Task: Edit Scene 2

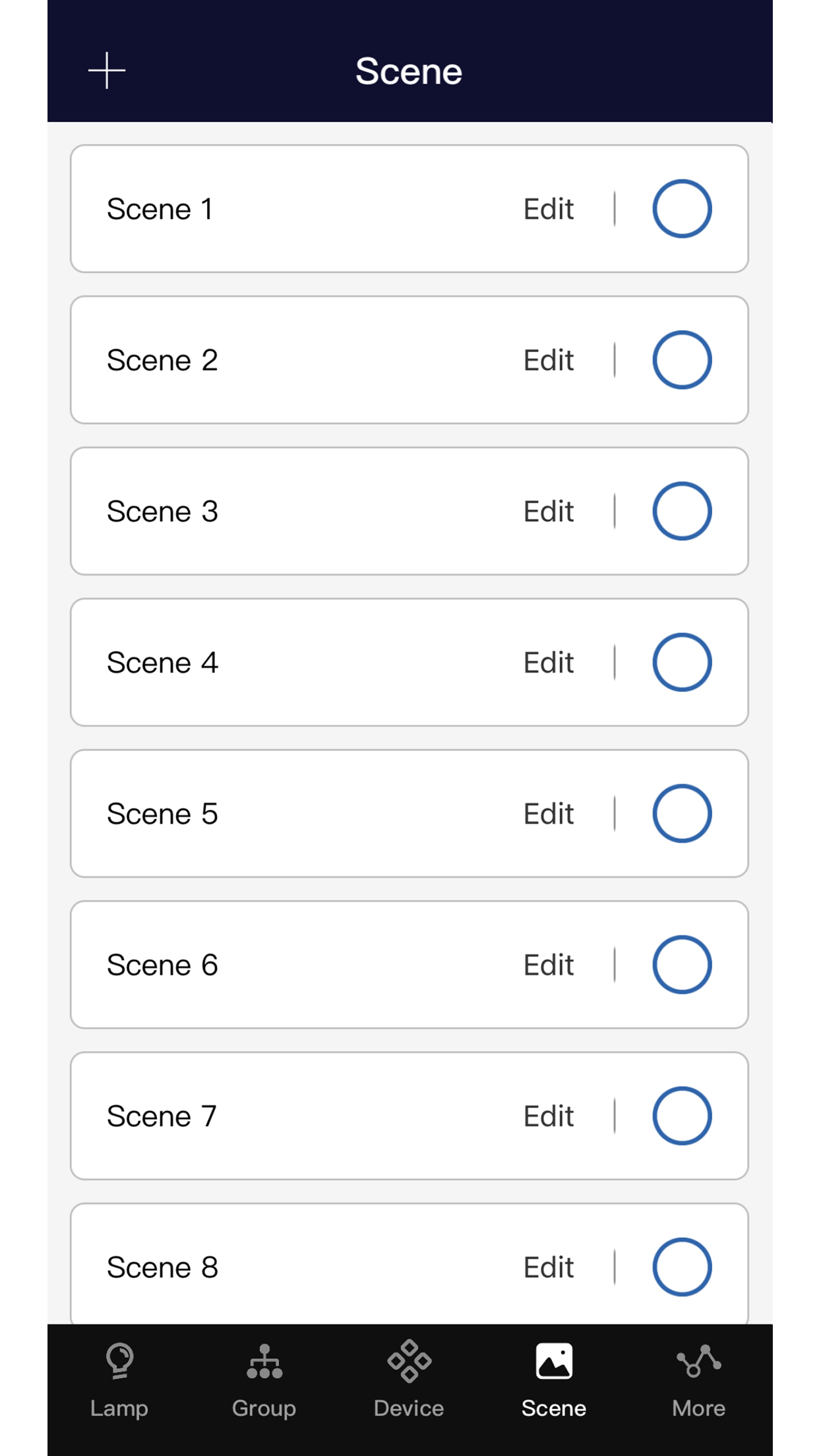Action: coord(549,360)
